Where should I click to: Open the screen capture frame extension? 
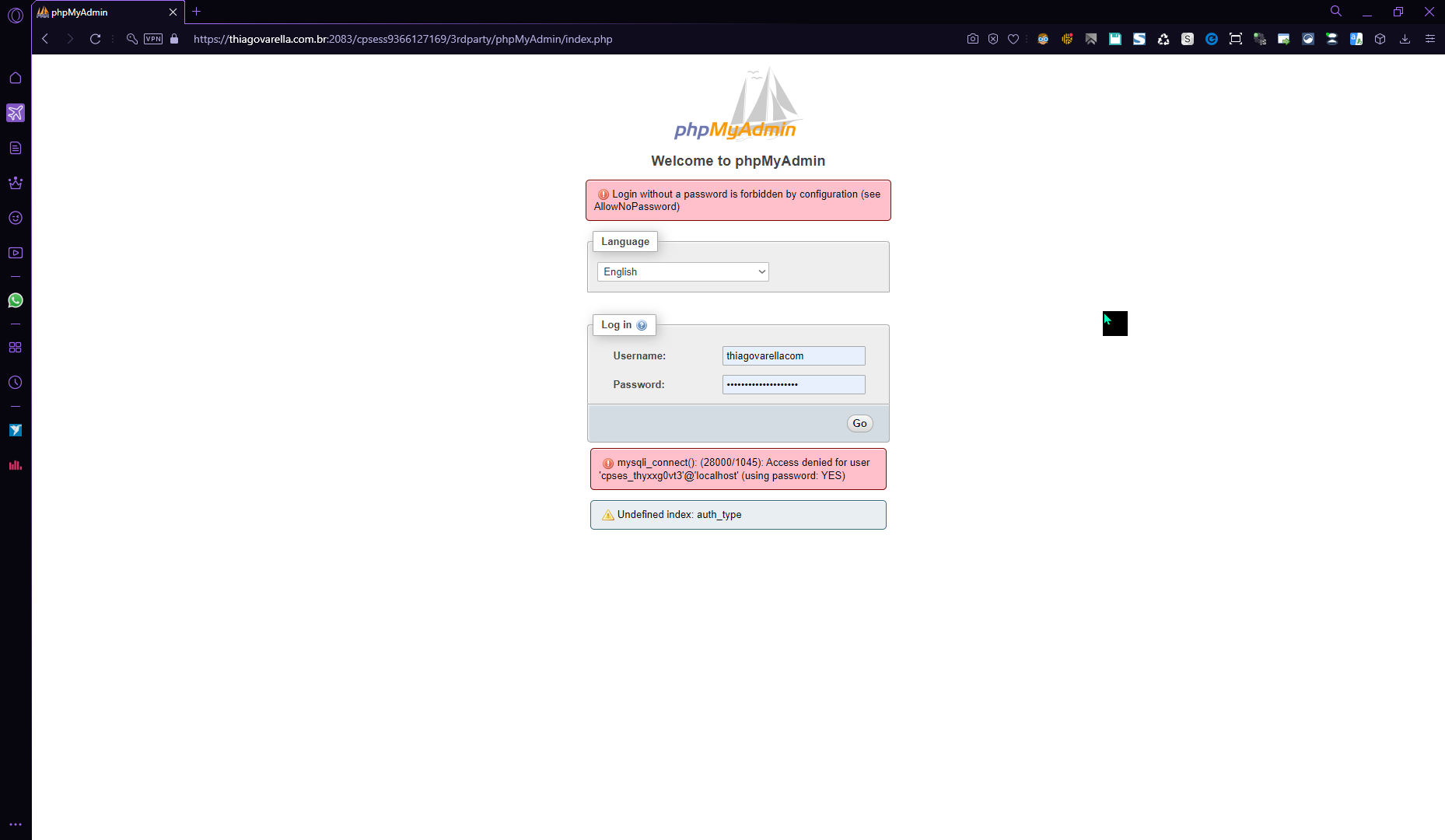[1236, 39]
